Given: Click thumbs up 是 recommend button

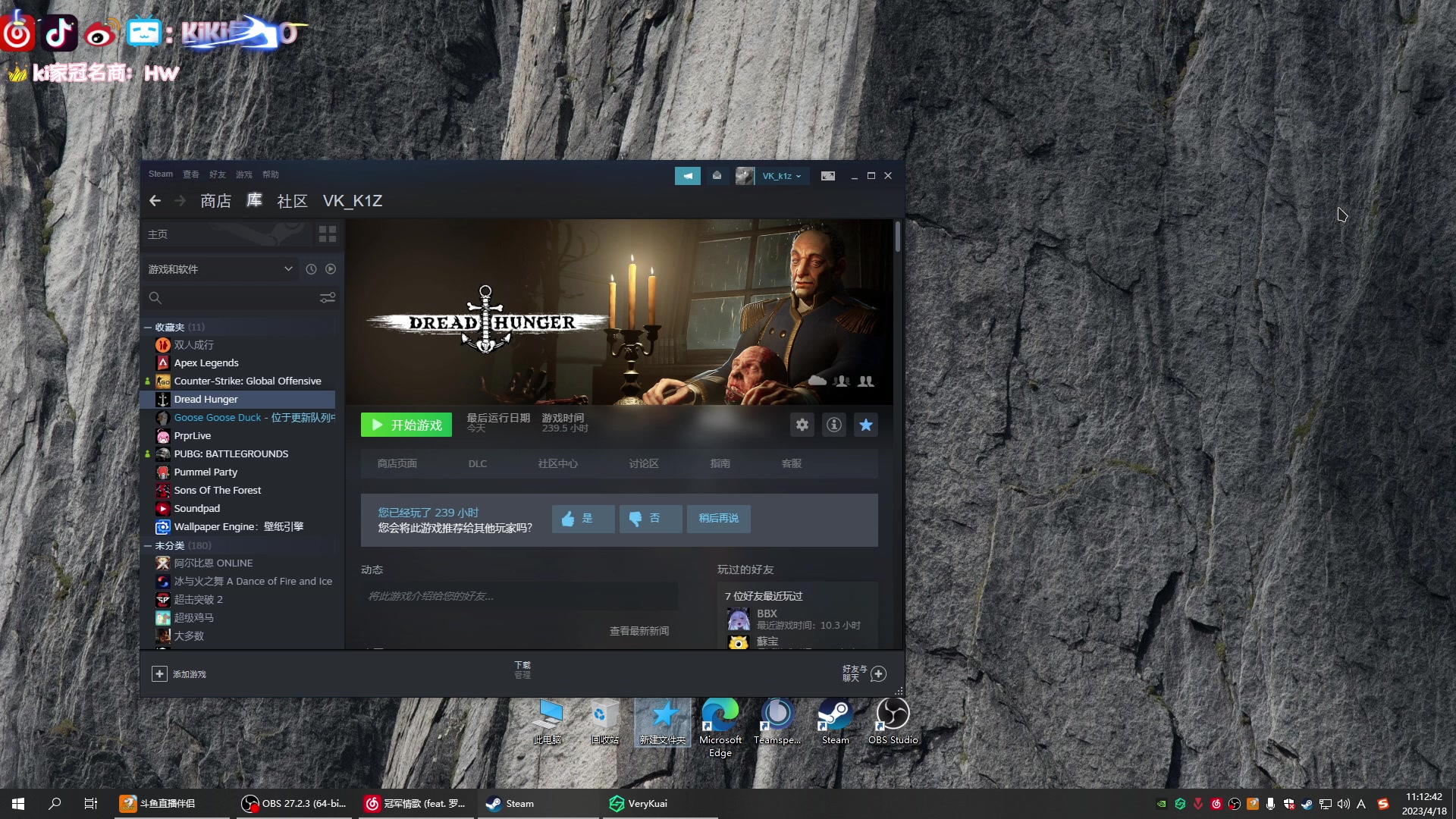Looking at the screenshot, I should pyautogui.click(x=583, y=519).
